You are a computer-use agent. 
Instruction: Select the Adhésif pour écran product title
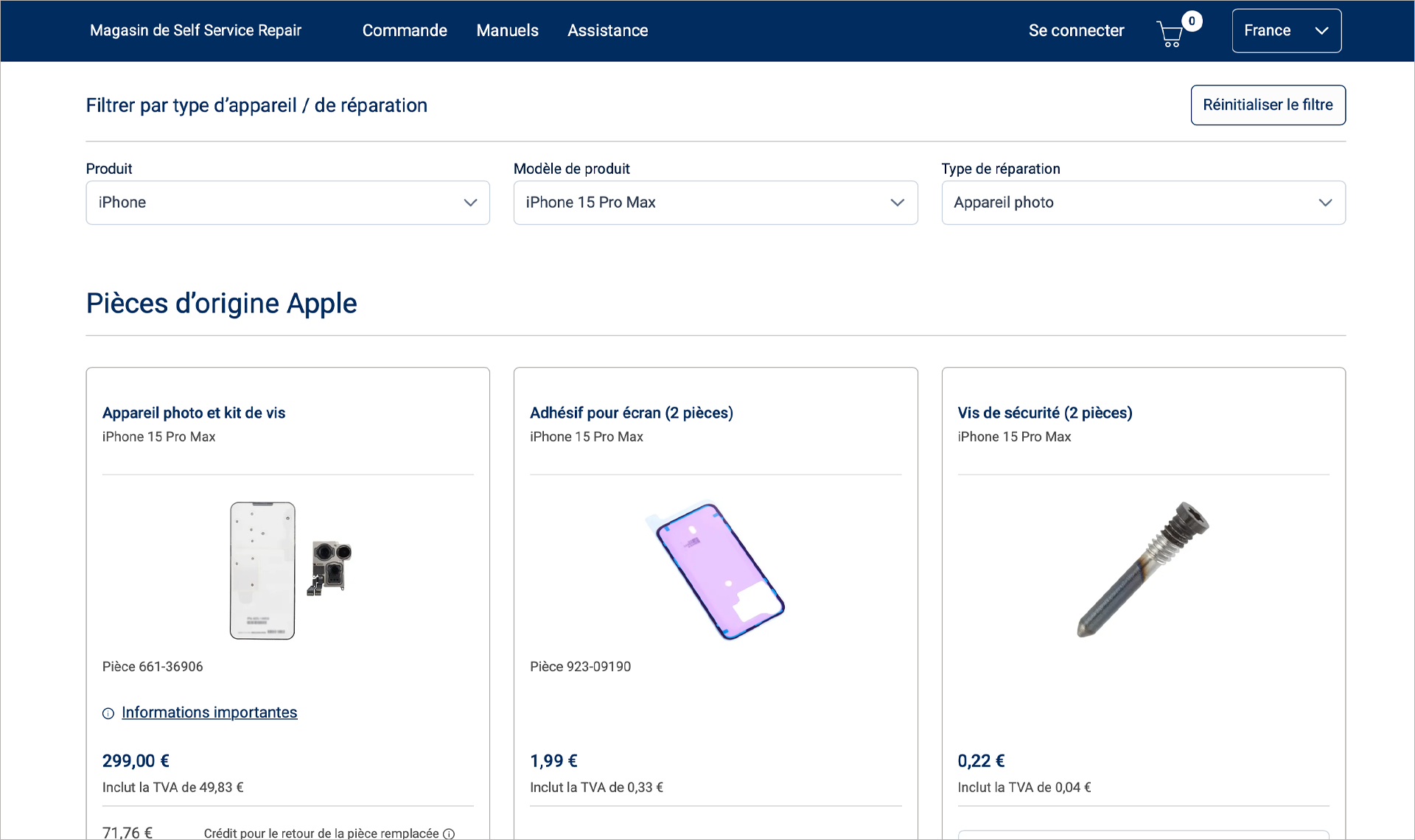pos(632,413)
